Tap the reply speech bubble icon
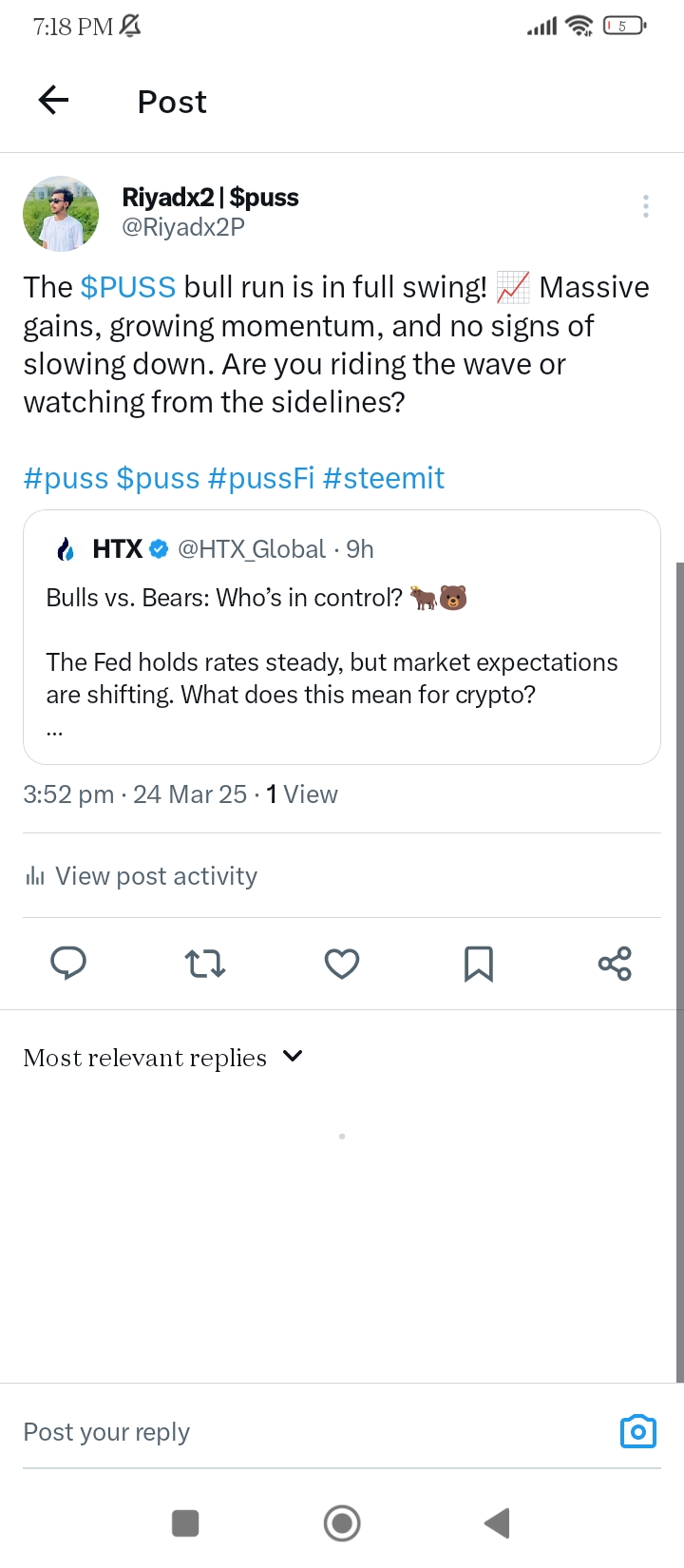The height and width of the screenshot is (1568, 684). point(68,964)
